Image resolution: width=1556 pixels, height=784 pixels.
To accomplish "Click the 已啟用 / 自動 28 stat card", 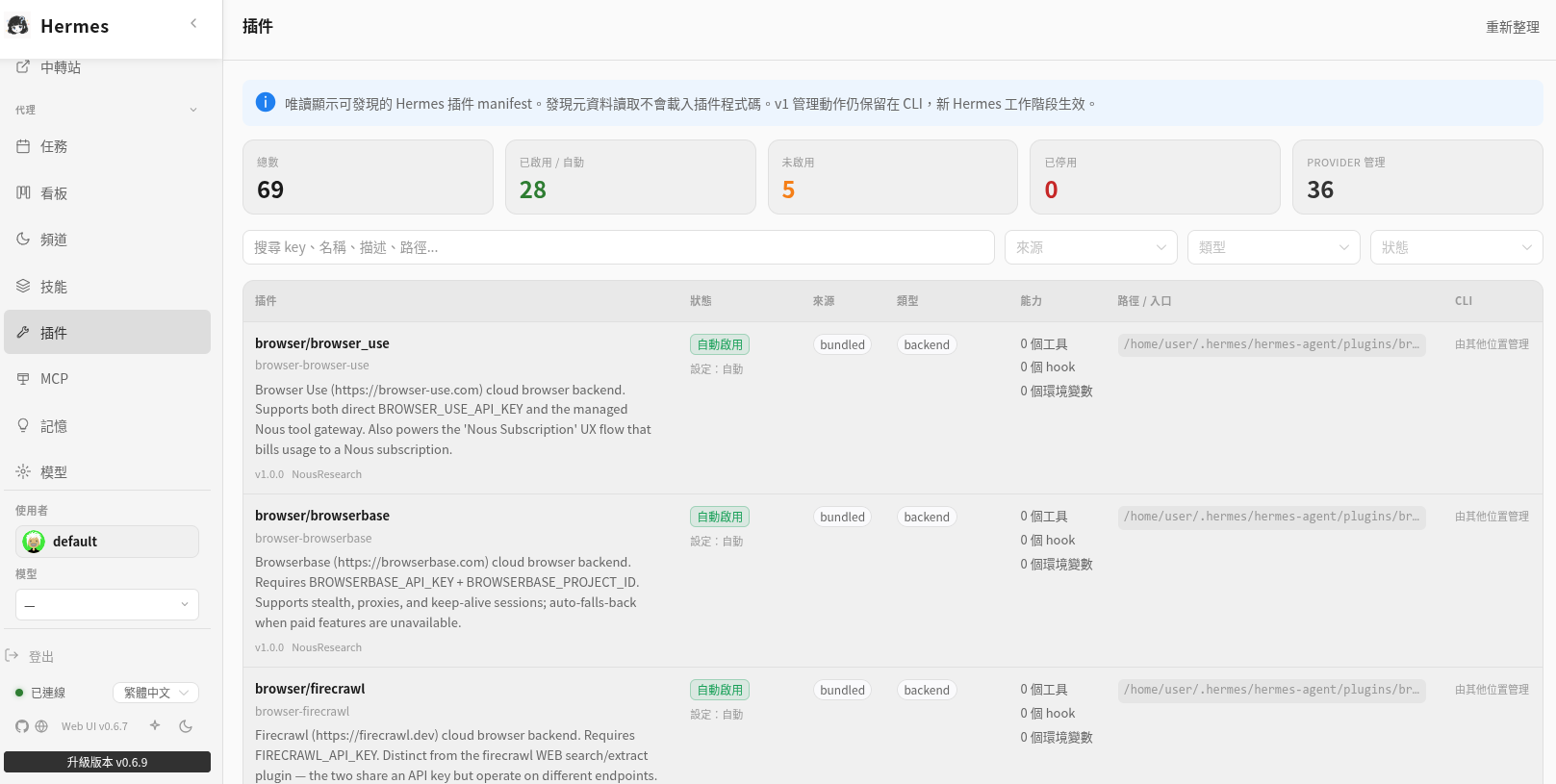I will [630, 177].
